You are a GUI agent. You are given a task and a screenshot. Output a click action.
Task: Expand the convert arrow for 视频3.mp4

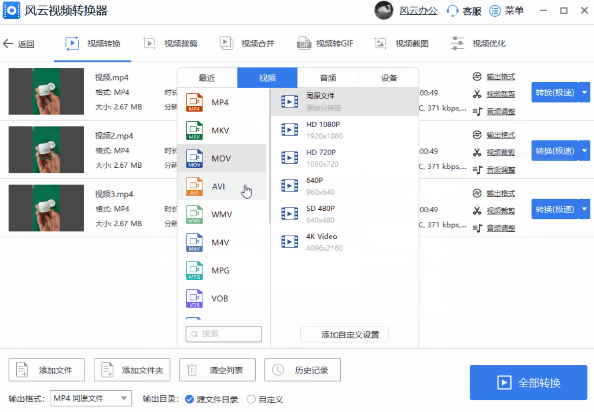585,209
